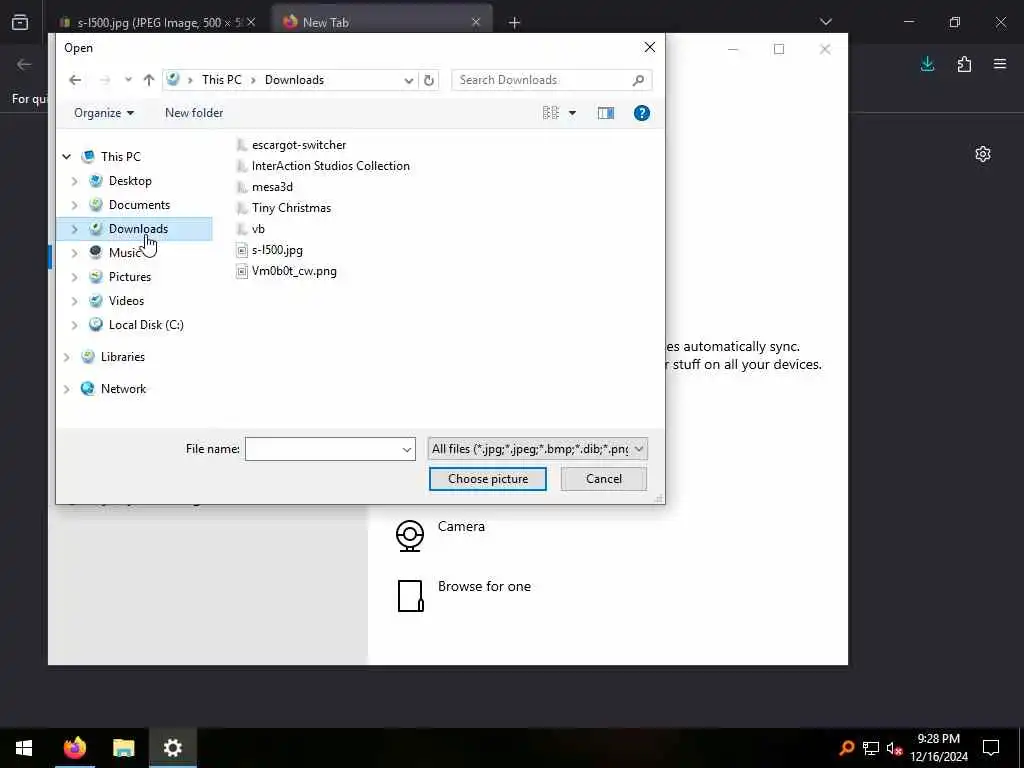Open Firefox extensions menu
This screenshot has height=768, width=1024.
(964, 64)
